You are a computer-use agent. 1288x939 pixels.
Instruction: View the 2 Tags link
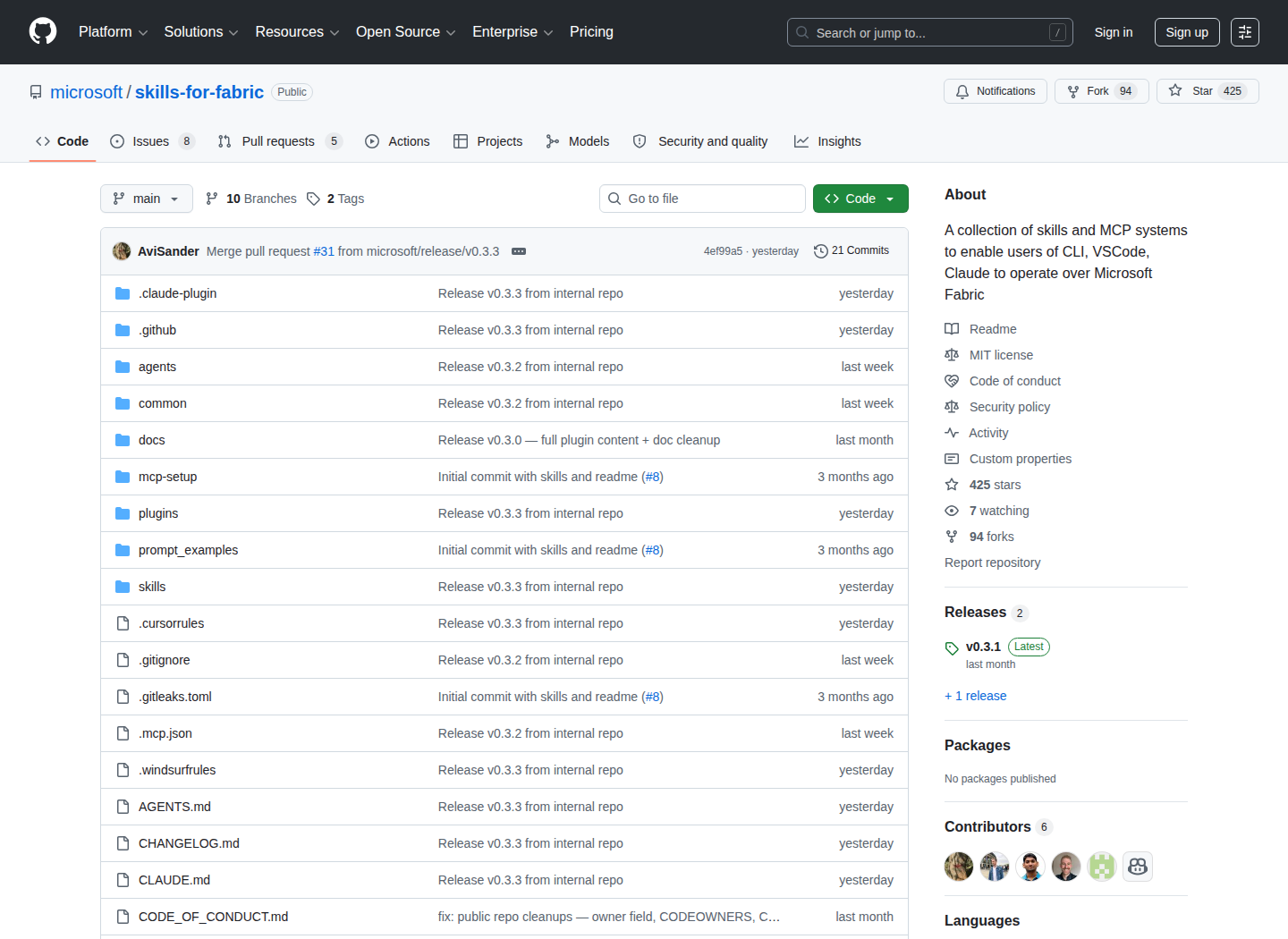[x=335, y=199]
